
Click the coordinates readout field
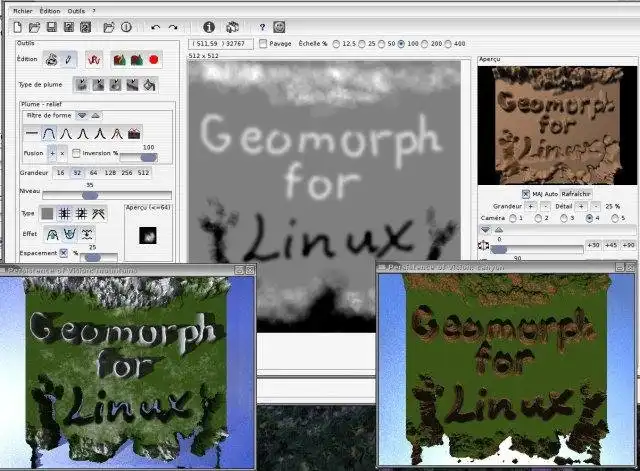pyautogui.click(x=221, y=44)
